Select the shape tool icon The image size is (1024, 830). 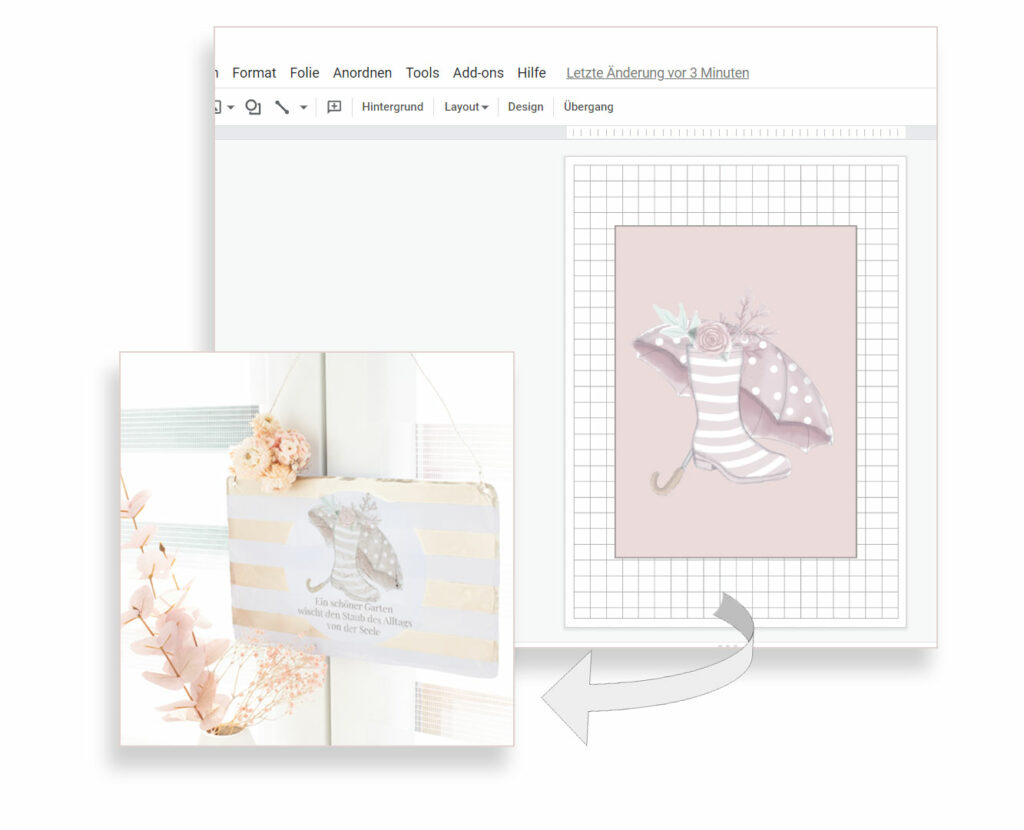coord(253,107)
